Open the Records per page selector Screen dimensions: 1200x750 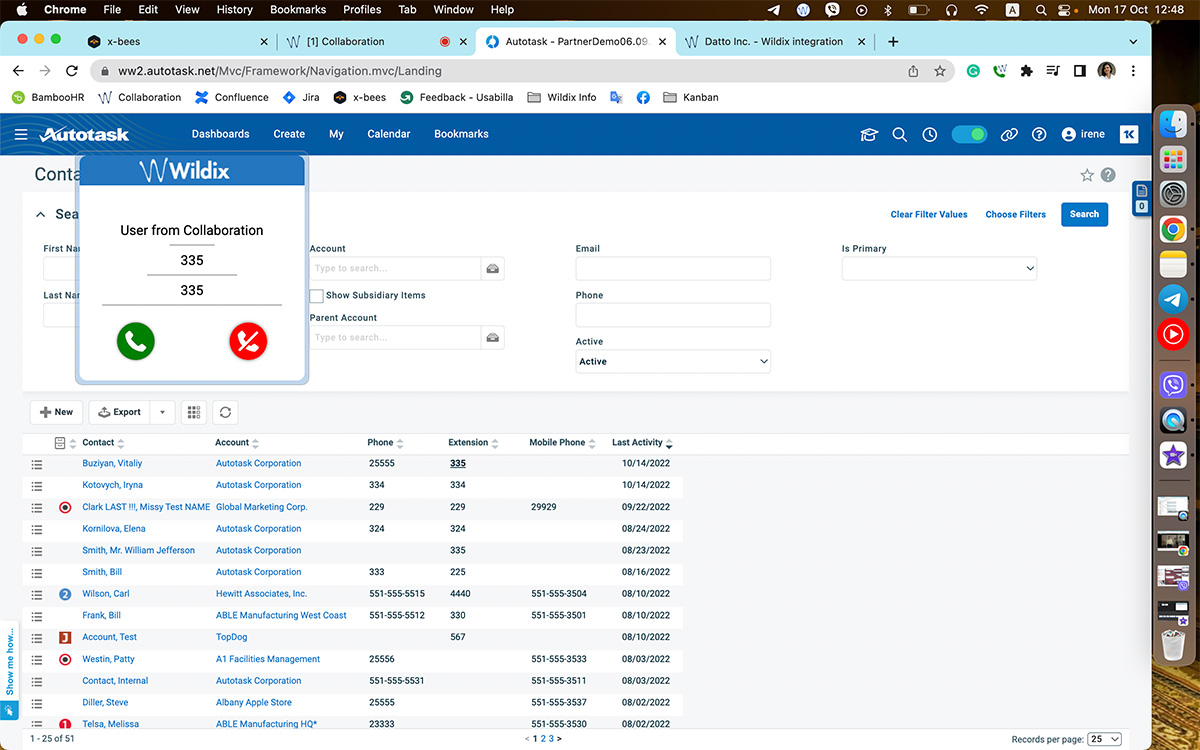pos(1104,738)
